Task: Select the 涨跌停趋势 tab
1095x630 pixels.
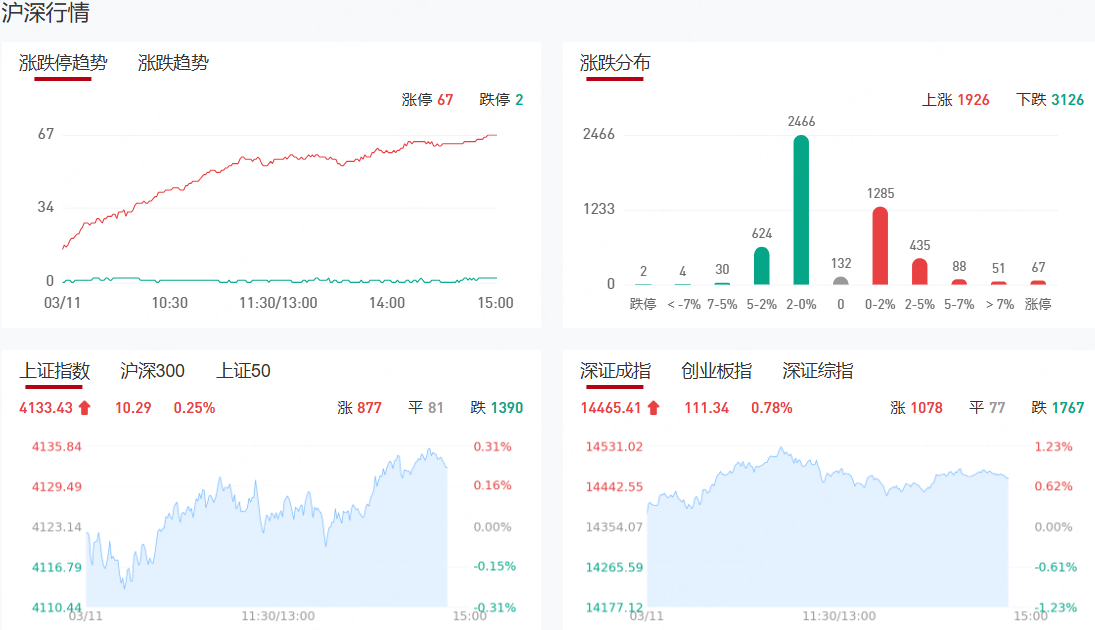Action: pos(63,63)
